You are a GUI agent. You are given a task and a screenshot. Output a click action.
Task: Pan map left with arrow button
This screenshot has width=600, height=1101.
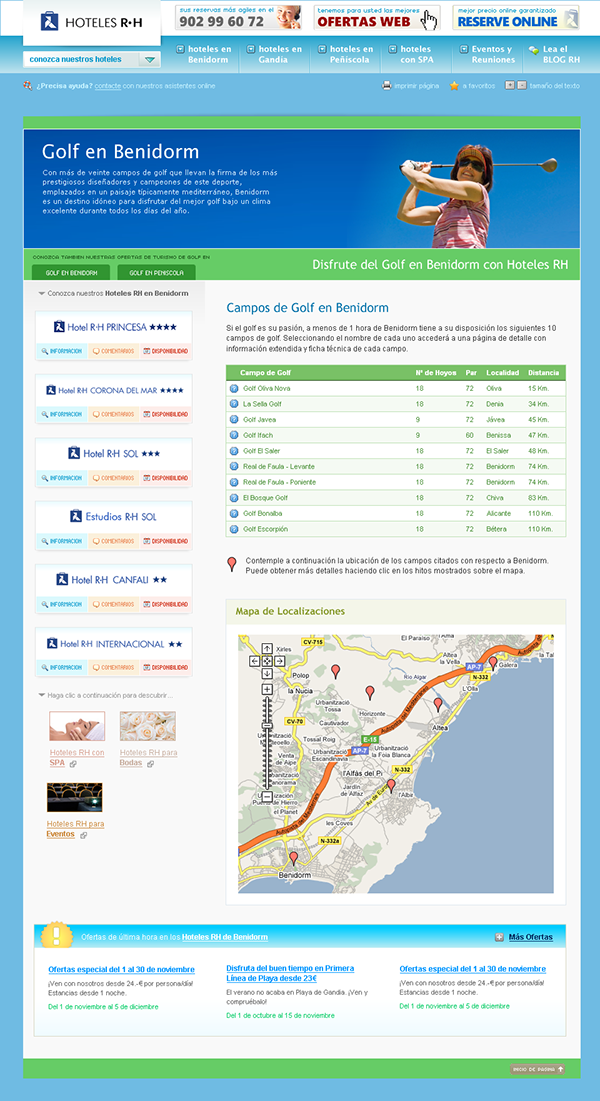click(254, 661)
